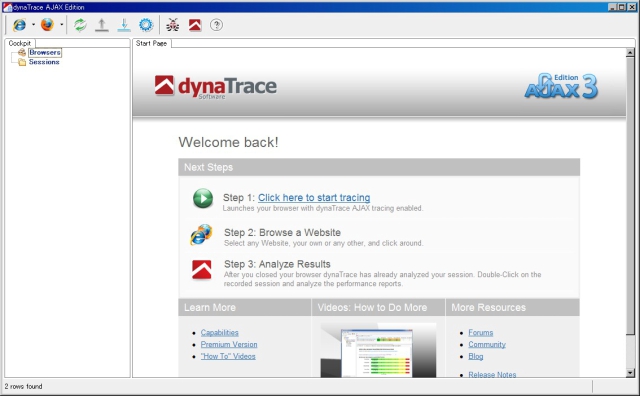Click the "Step 3: Analyze Results" text
The width and height of the screenshot is (640, 396).
[277, 264]
